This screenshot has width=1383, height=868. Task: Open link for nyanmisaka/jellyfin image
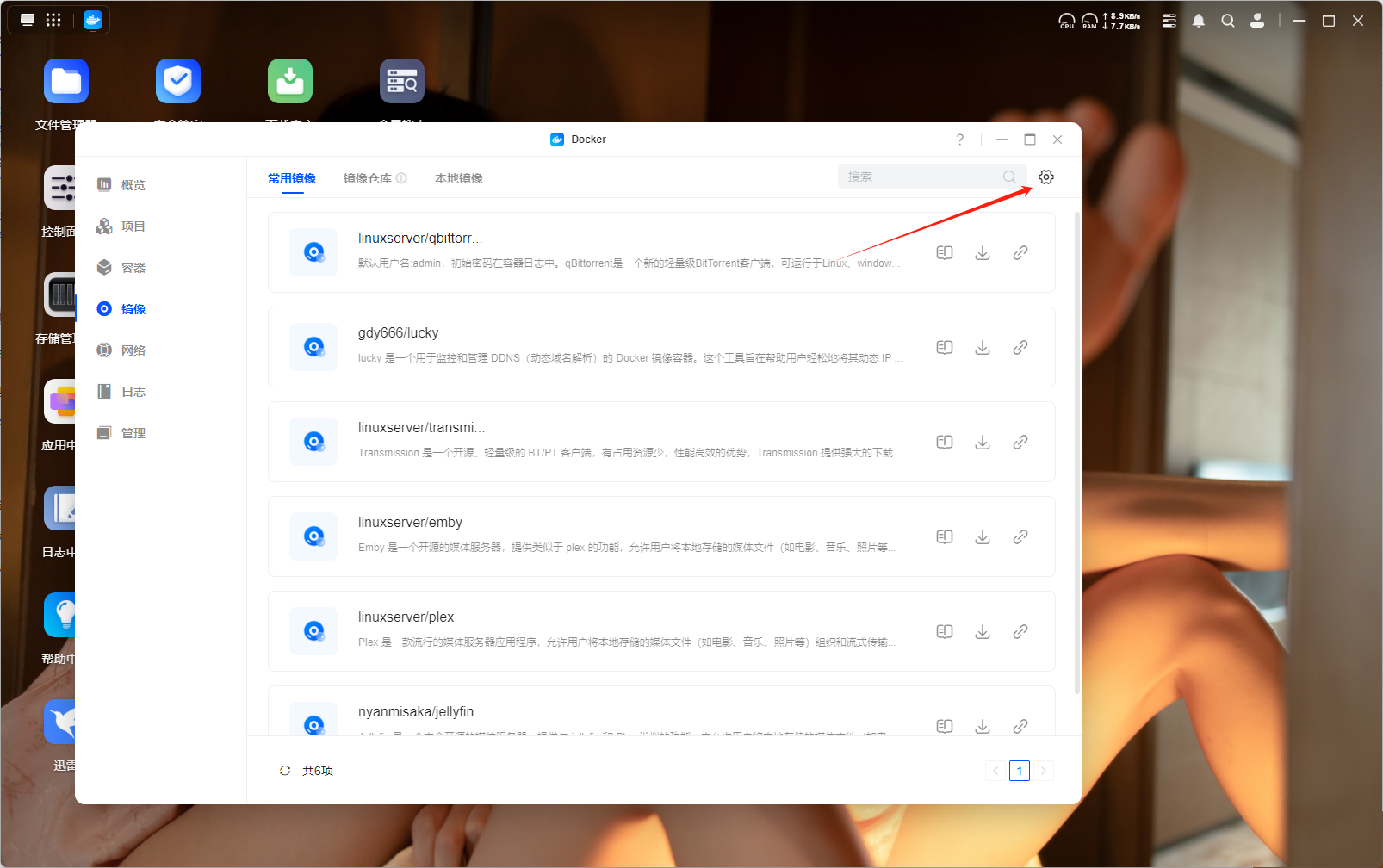[1020, 726]
